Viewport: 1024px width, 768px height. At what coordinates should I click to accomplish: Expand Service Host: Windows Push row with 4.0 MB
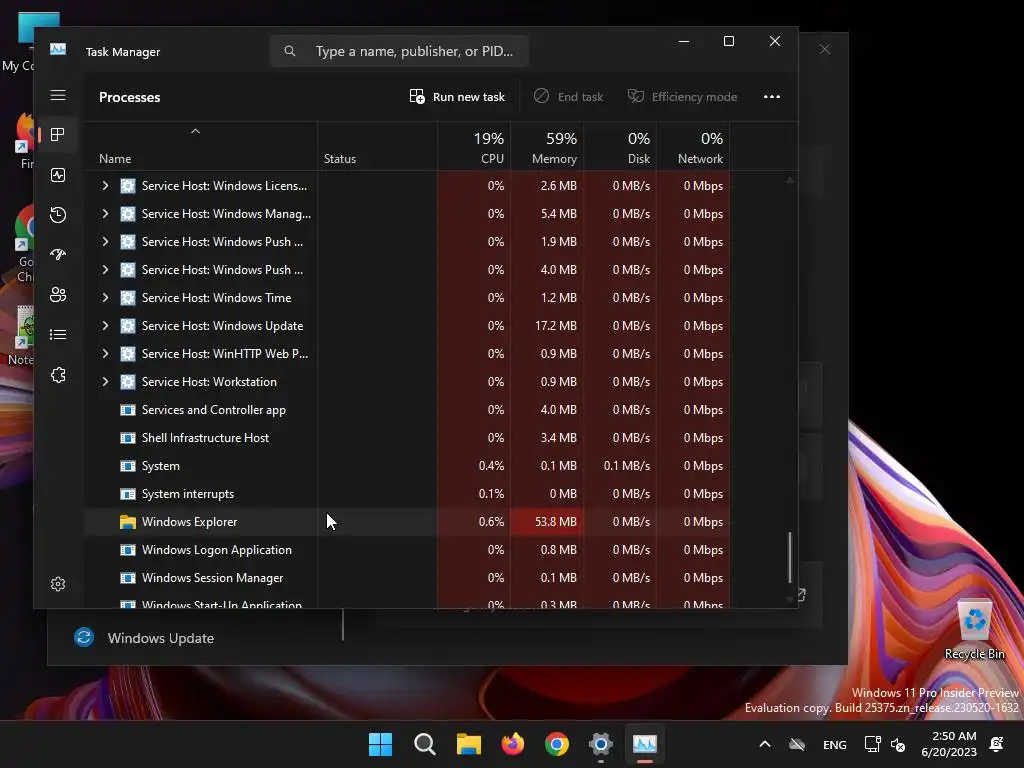click(x=105, y=270)
